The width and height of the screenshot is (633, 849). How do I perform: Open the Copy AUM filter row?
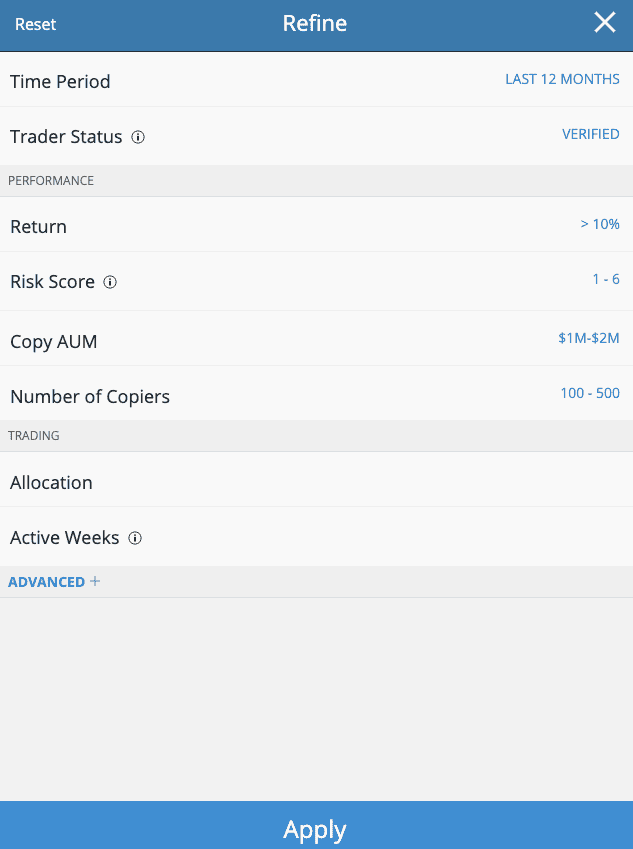click(x=316, y=338)
